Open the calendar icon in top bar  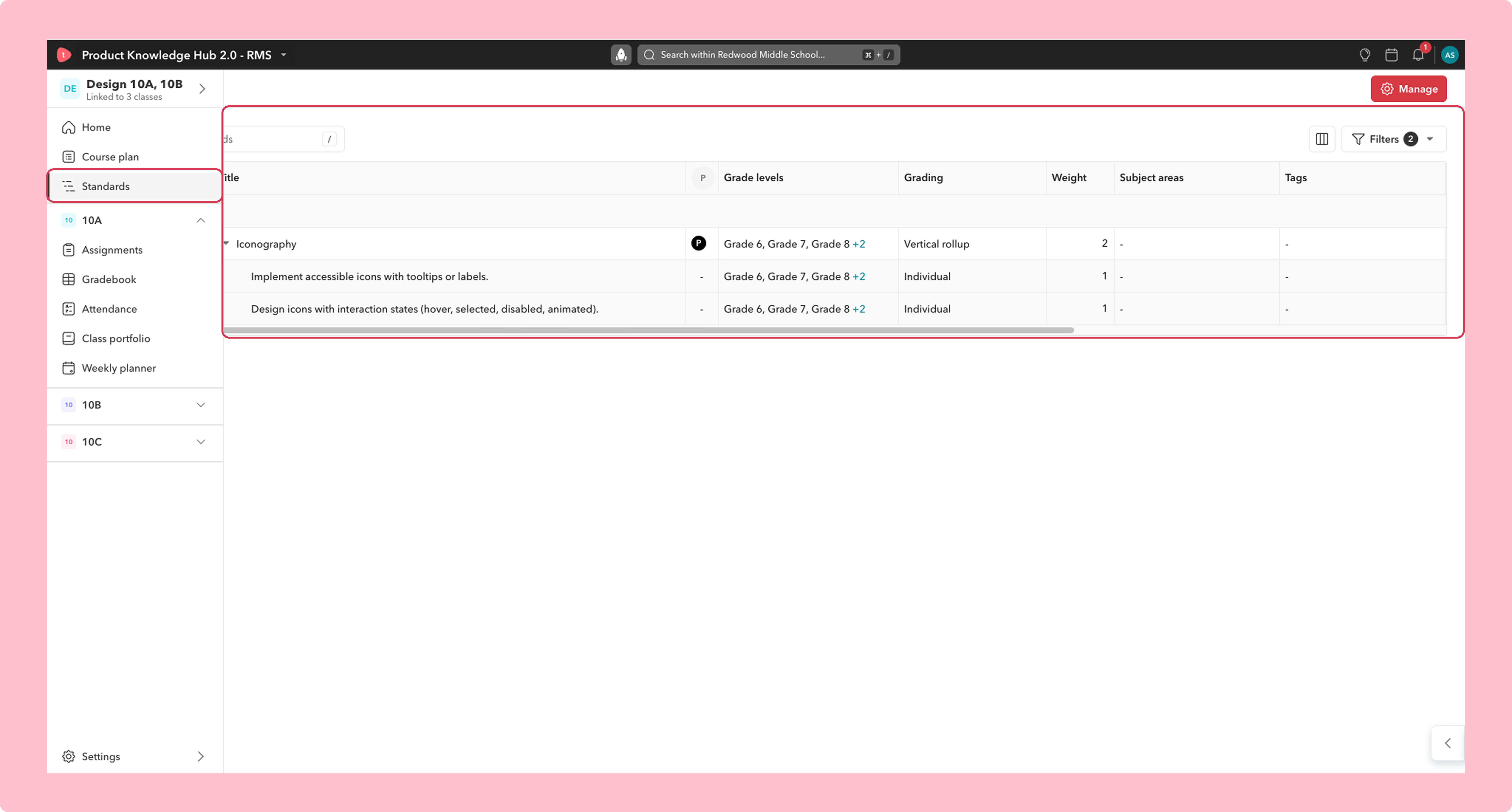click(1391, 55)
